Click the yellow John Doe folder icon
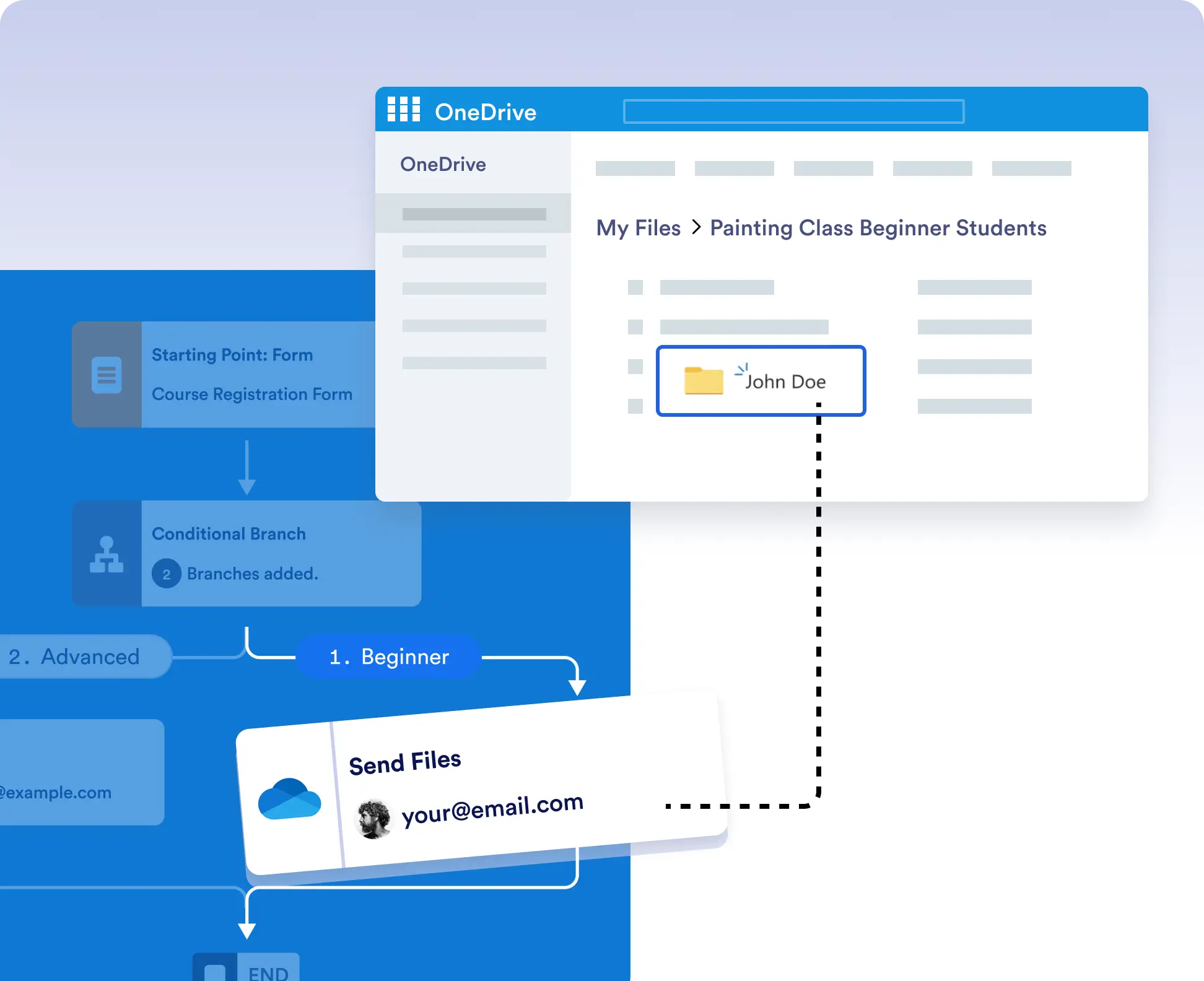The width and height of the screenshot is (1204, 981). [704, 381]
